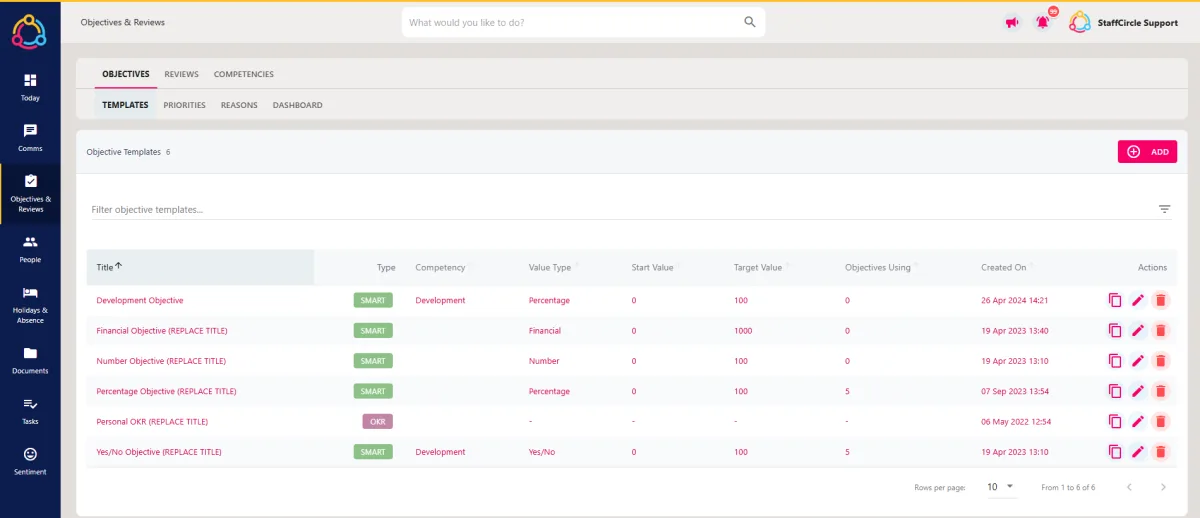
Task: Delete the Percentage Objective template
Action: point(1160,391)
